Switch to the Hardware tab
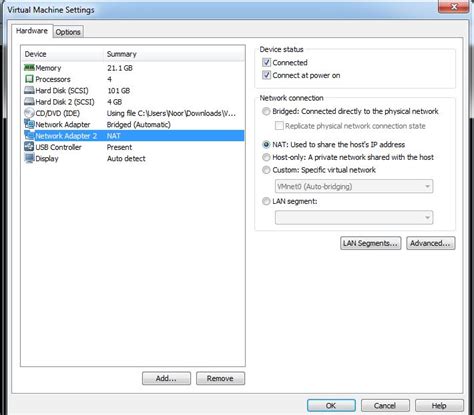Screen dimensions: 474x415 [32, 31]
